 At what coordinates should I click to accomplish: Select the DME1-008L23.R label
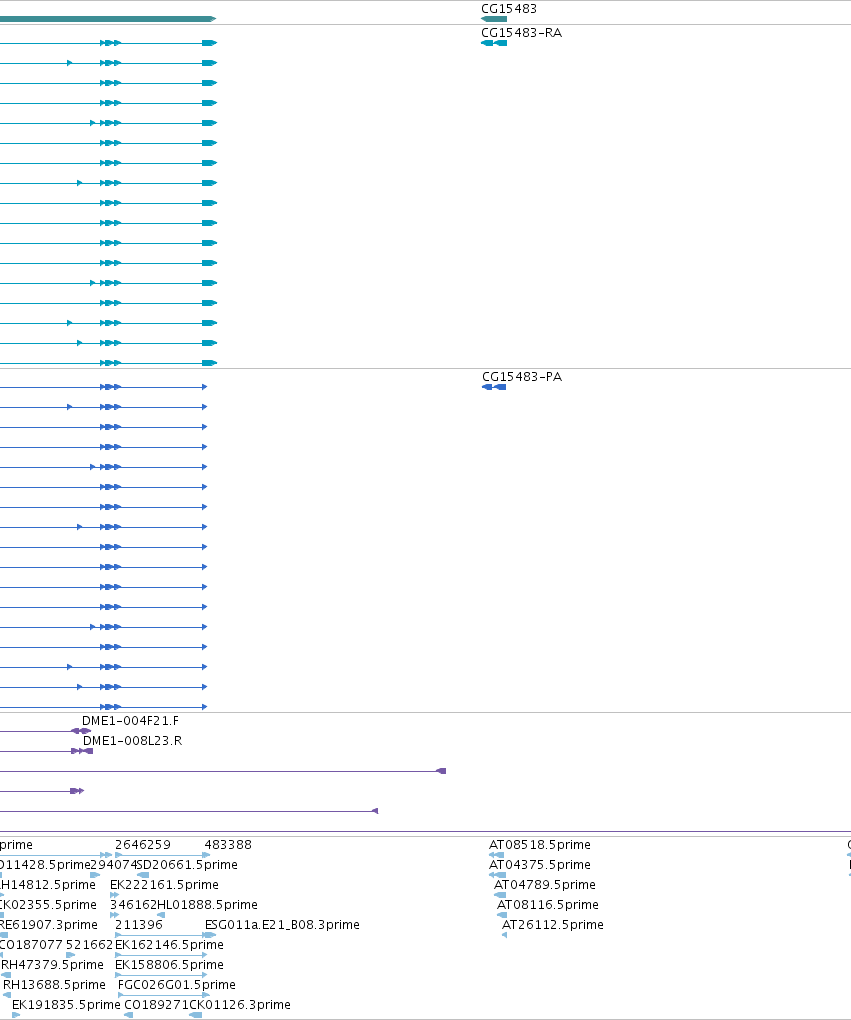pyautogui.click(x=132, y=741)
